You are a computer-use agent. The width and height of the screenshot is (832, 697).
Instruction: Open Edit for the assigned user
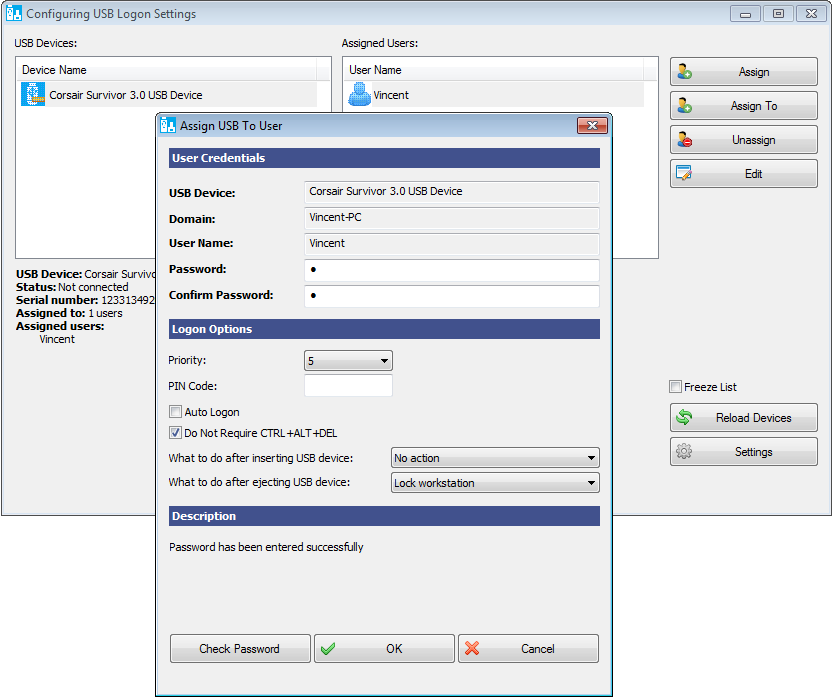point(743,174)
